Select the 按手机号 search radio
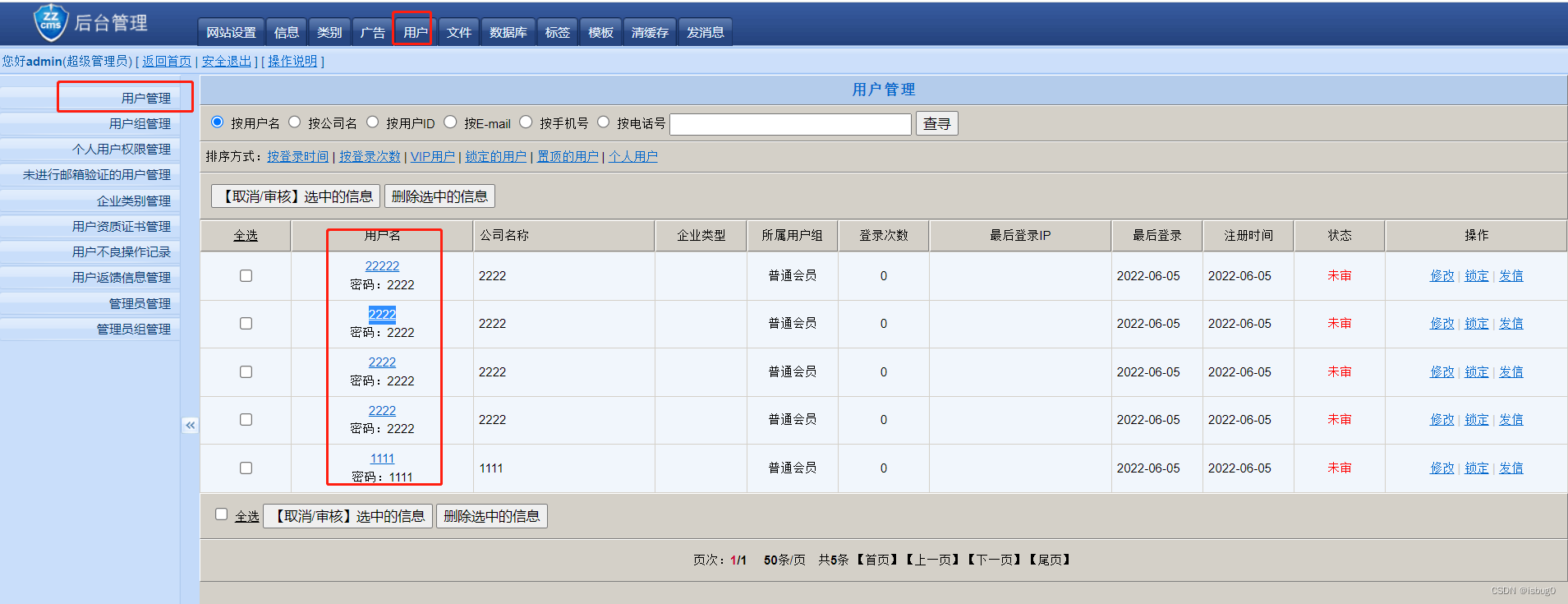The width and height of the screenshot is (1568, 604). tap(526, 122)
